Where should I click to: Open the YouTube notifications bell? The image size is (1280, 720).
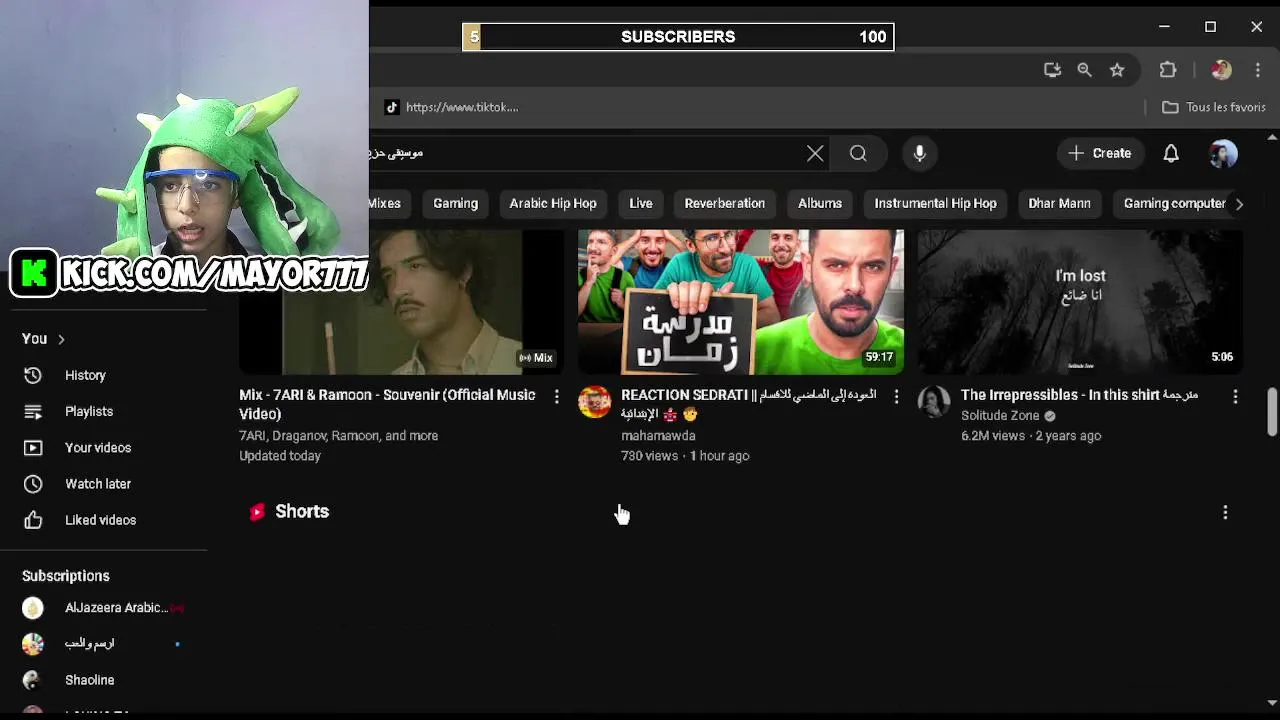(1171, 153)
